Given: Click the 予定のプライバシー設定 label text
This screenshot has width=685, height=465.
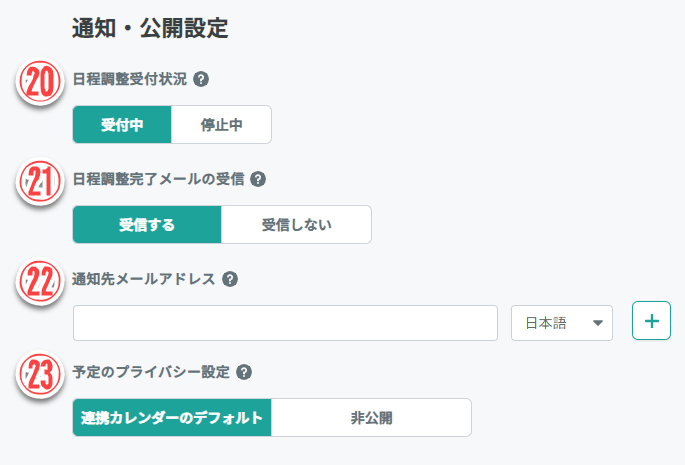Looking at the screenshot, I should click(151, 372).
